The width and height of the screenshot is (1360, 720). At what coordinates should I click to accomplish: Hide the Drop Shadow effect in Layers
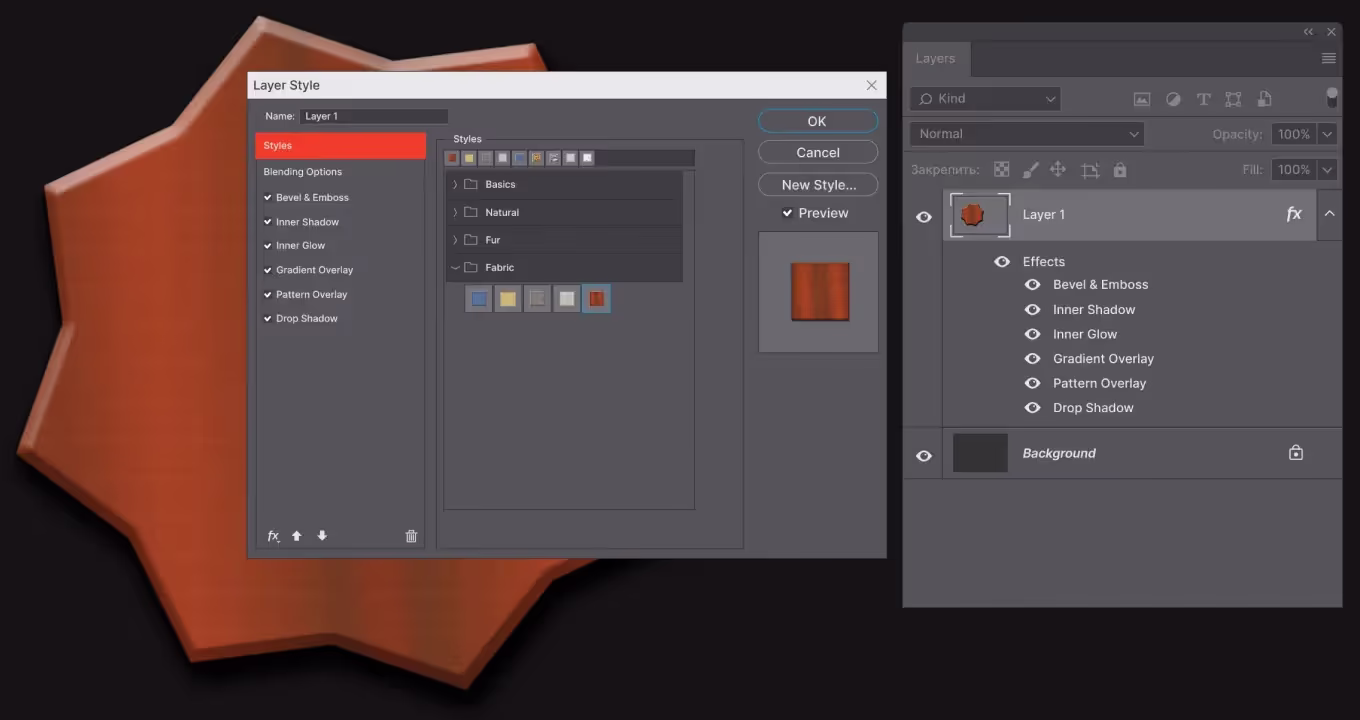click(1033, 408)
